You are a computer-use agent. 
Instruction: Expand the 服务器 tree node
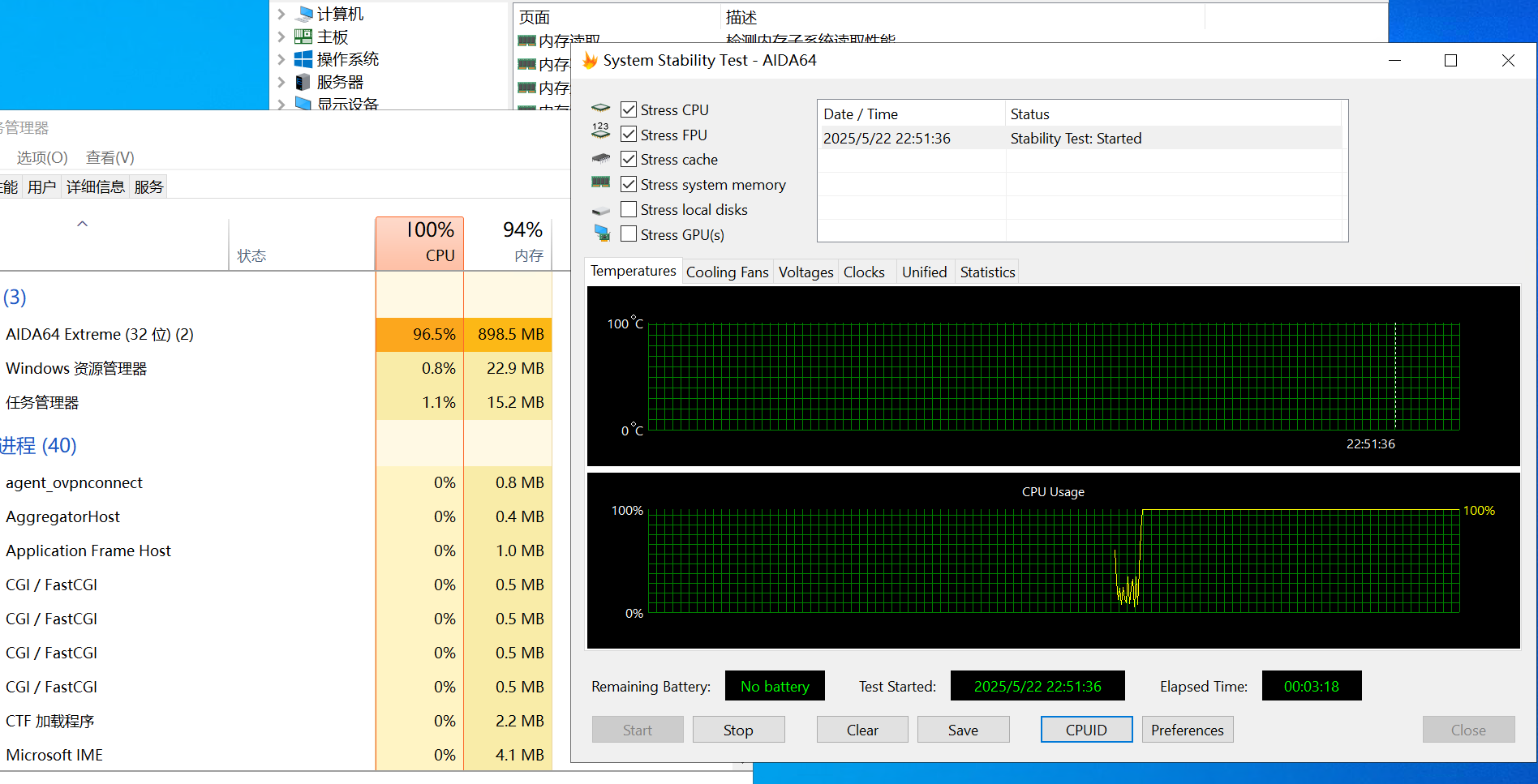[x=281, y=82]
